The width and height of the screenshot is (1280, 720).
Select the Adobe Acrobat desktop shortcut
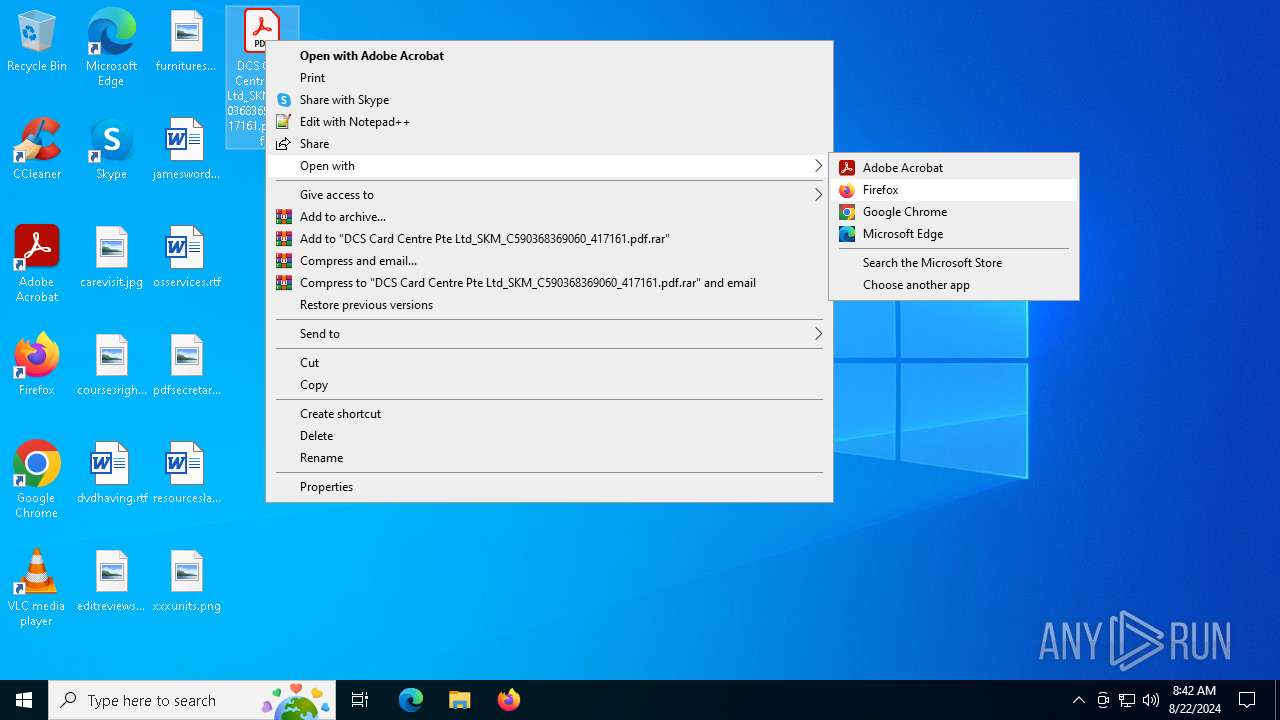pos(37,264)
